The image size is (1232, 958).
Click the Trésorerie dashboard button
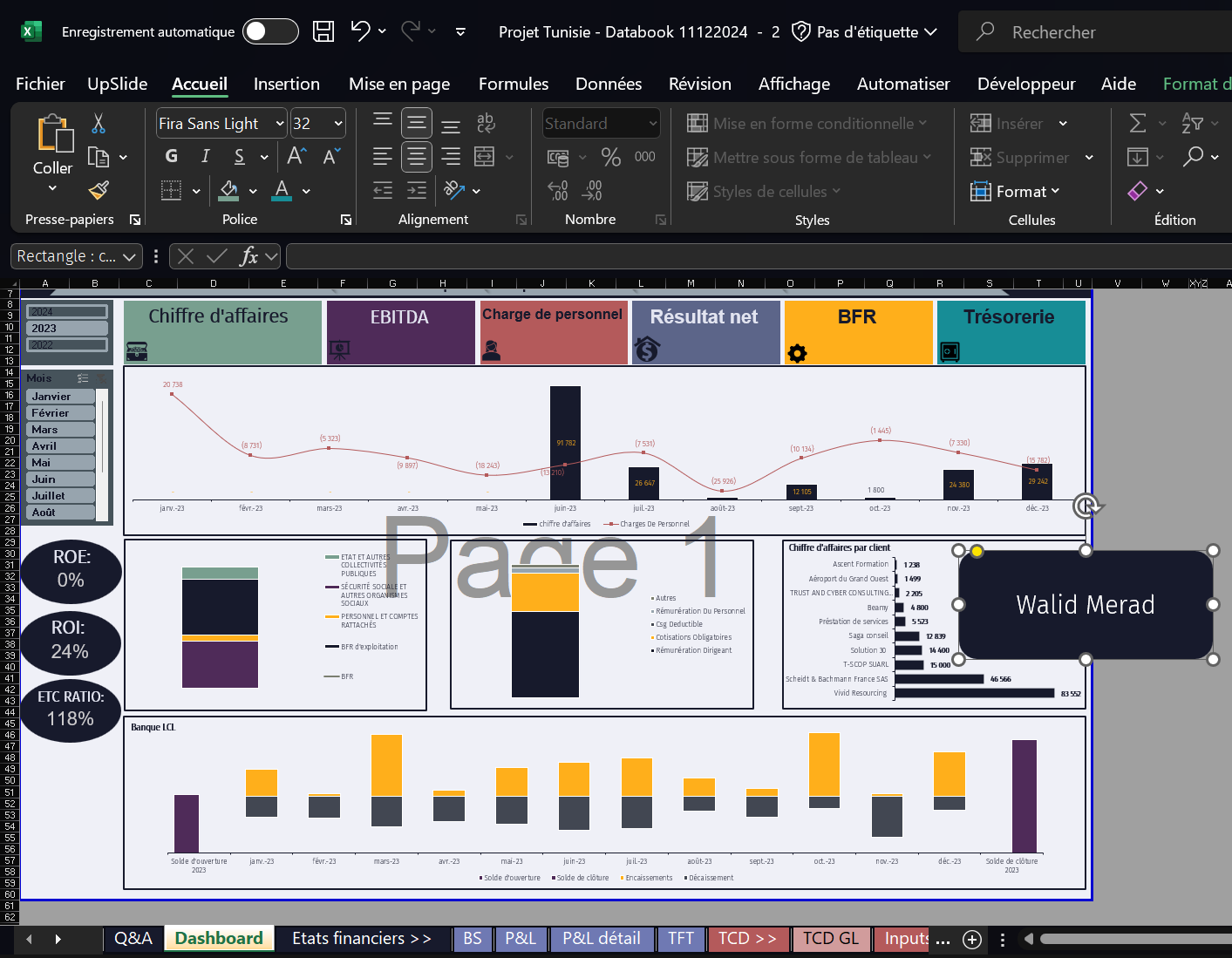pos(1010,332)
